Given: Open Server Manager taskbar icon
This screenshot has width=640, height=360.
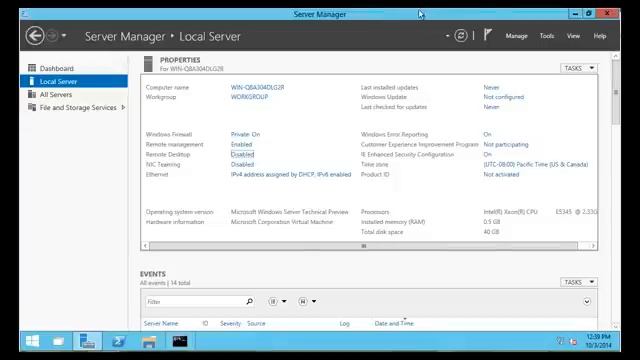Looking at the screenshot, I should pos(87,341).
